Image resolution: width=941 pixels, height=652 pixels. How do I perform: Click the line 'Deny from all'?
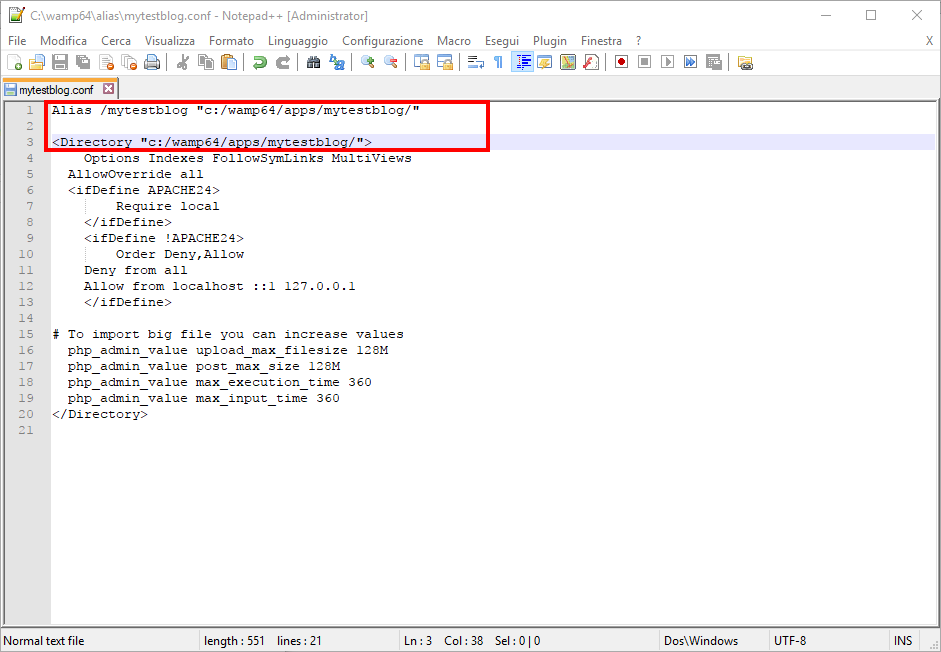coord(136,270)
